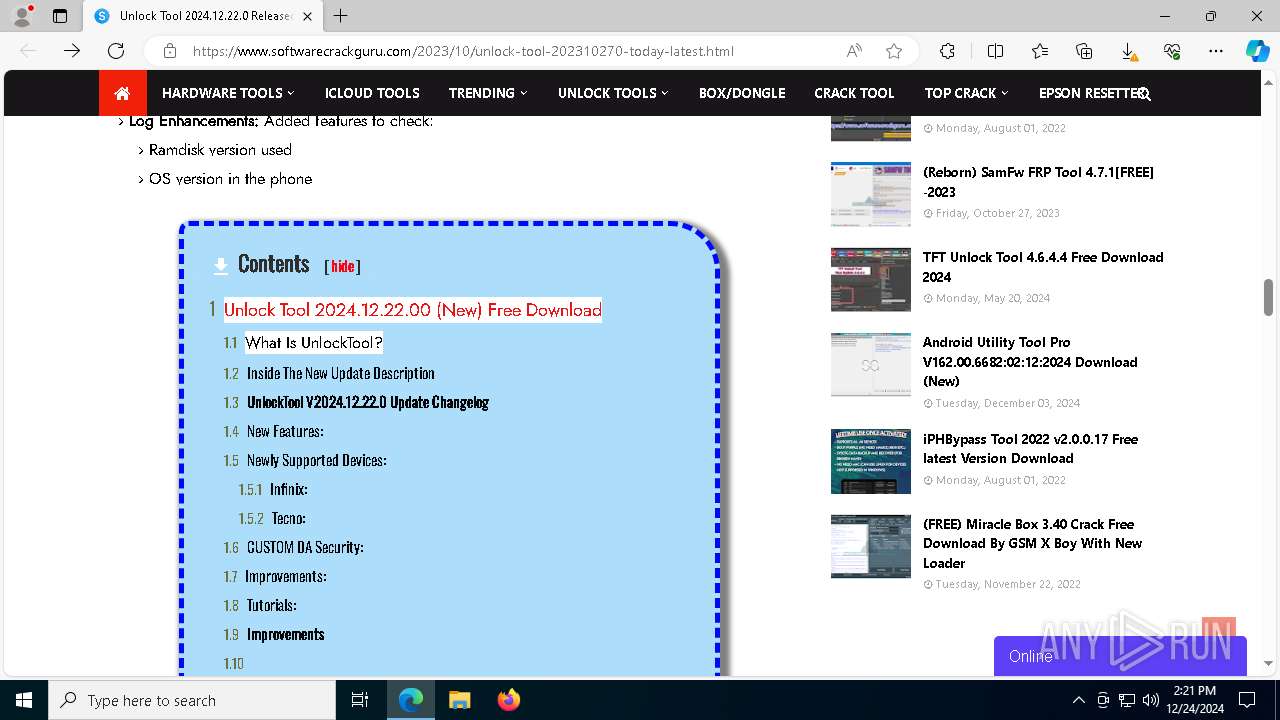Click the page vertical scrollbar thumb
Image resolution: width=1280 pixels, height=720 pixels.
(1268, 298)
